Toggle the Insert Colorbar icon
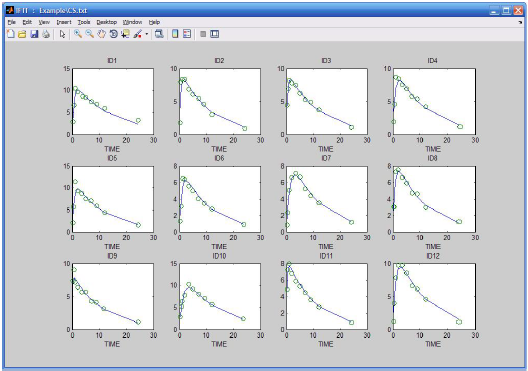528x371 pixels. (175, 34)
